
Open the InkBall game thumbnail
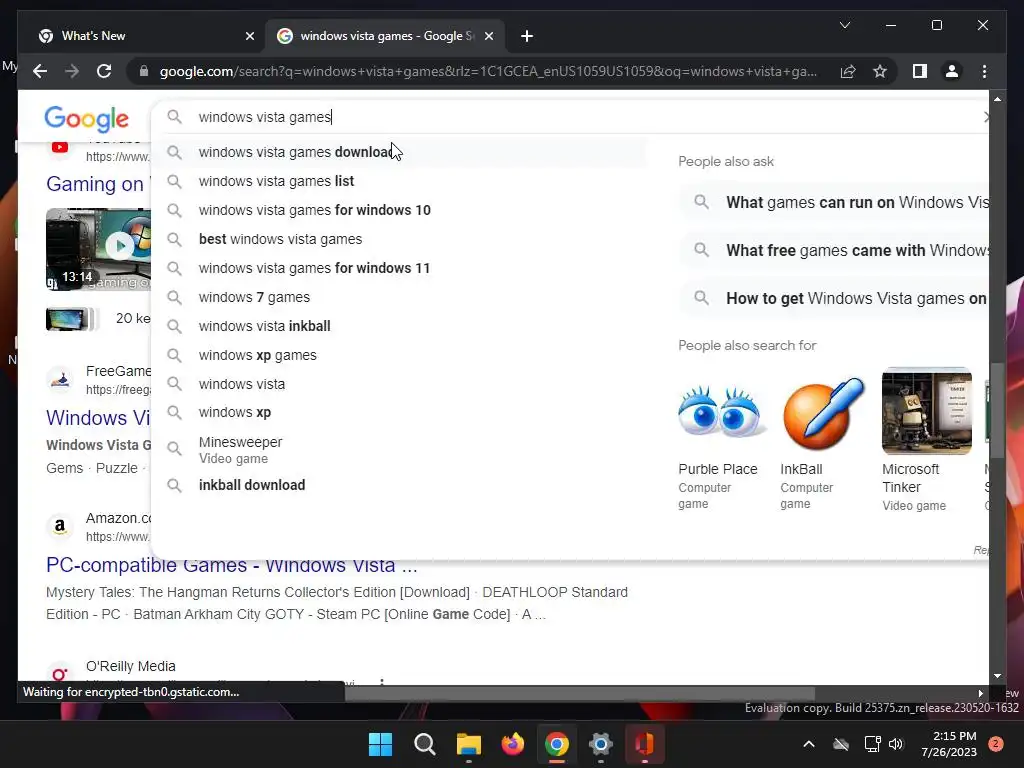pyautogui.click(x=823, y=412)
